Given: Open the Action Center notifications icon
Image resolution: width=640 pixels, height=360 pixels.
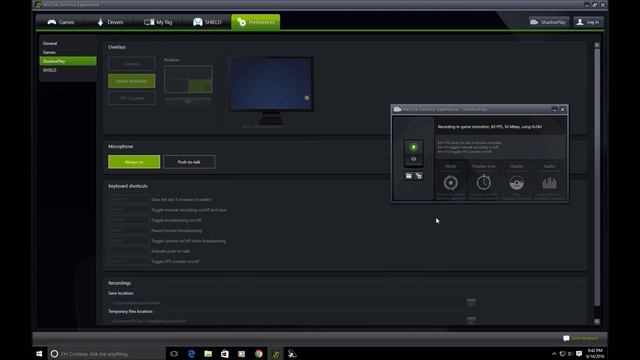Looking at the screenshot, I should pyautogui.click(x=579, y=354).
